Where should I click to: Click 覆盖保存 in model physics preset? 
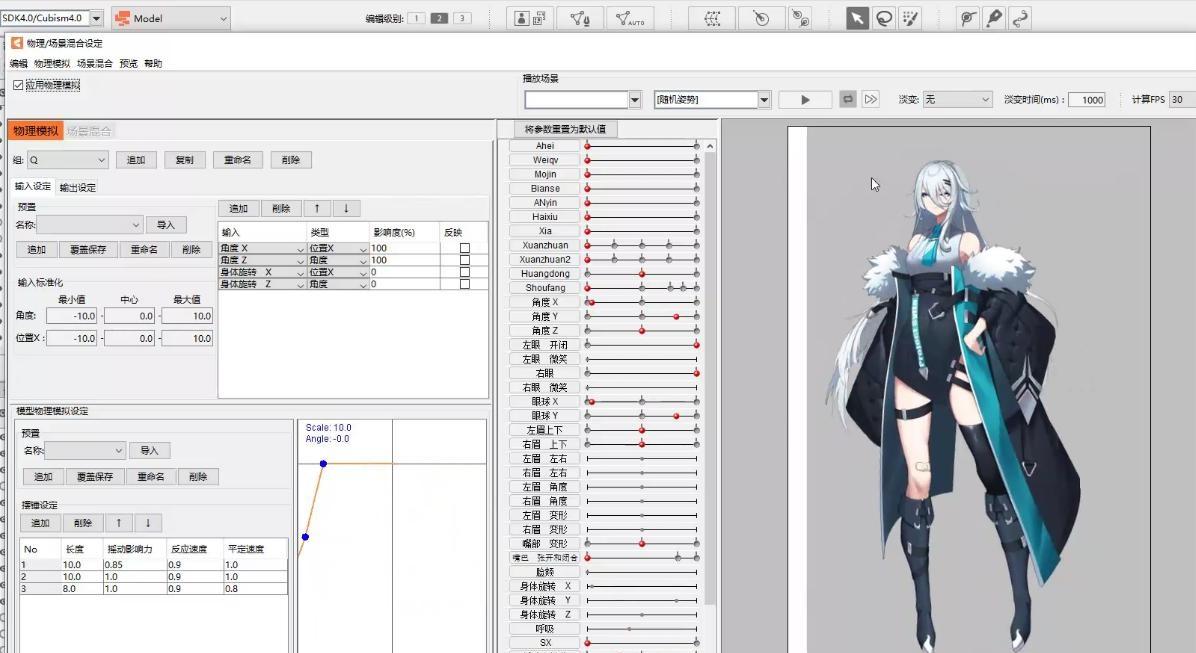point(95,477)
